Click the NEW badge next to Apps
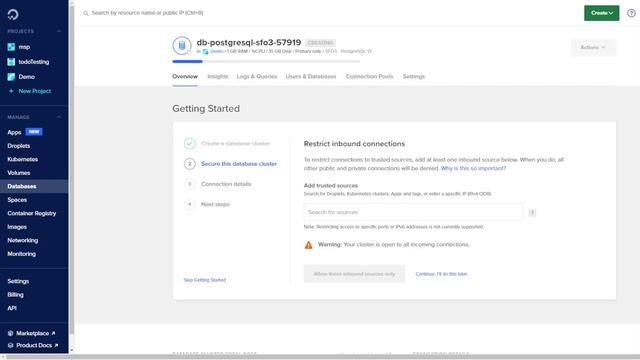The height and width of the screenshot is (360, 640). tap(34, 132)
